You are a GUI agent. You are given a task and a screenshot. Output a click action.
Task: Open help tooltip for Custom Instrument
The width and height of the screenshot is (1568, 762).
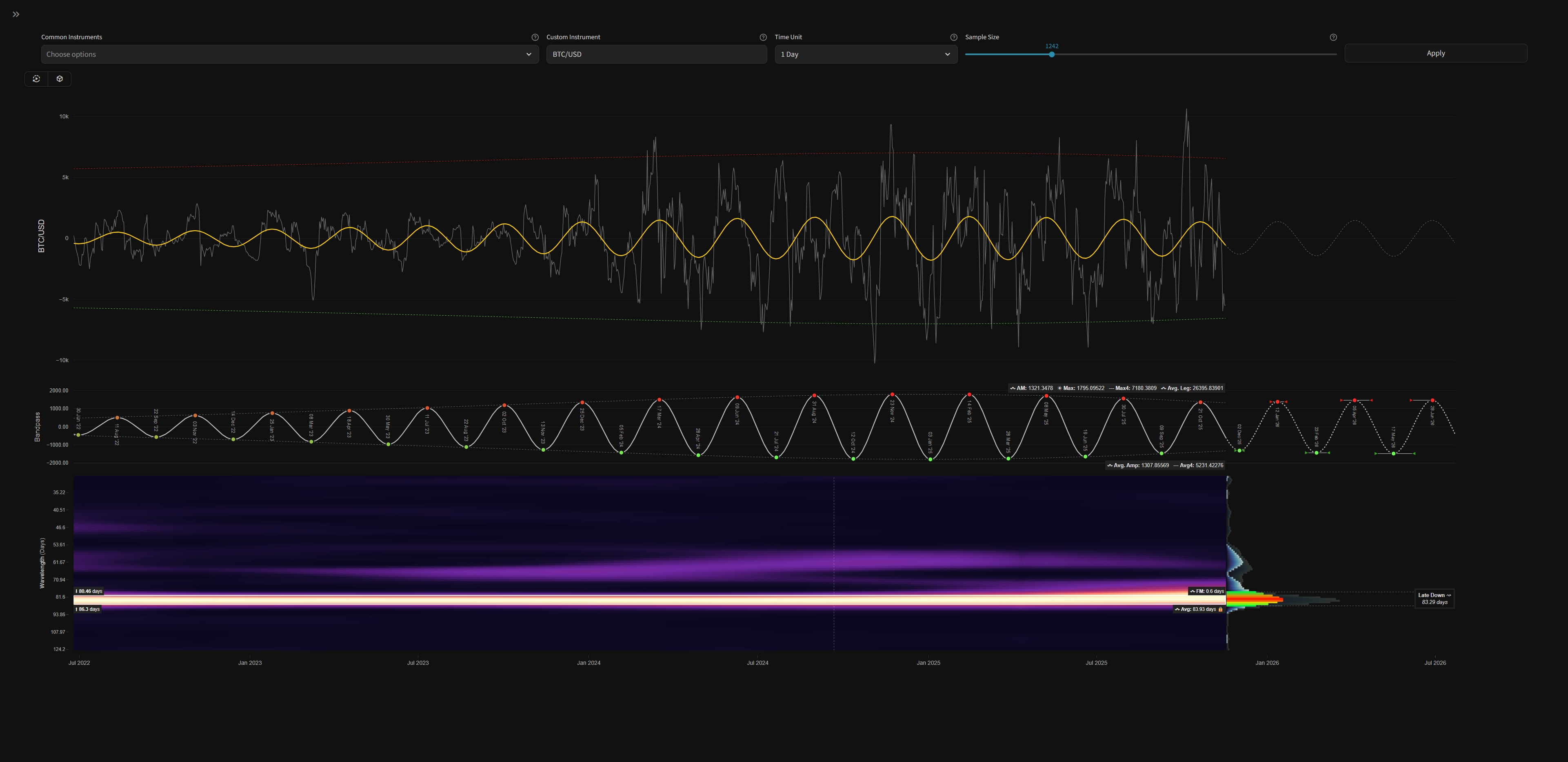point(763,37)
